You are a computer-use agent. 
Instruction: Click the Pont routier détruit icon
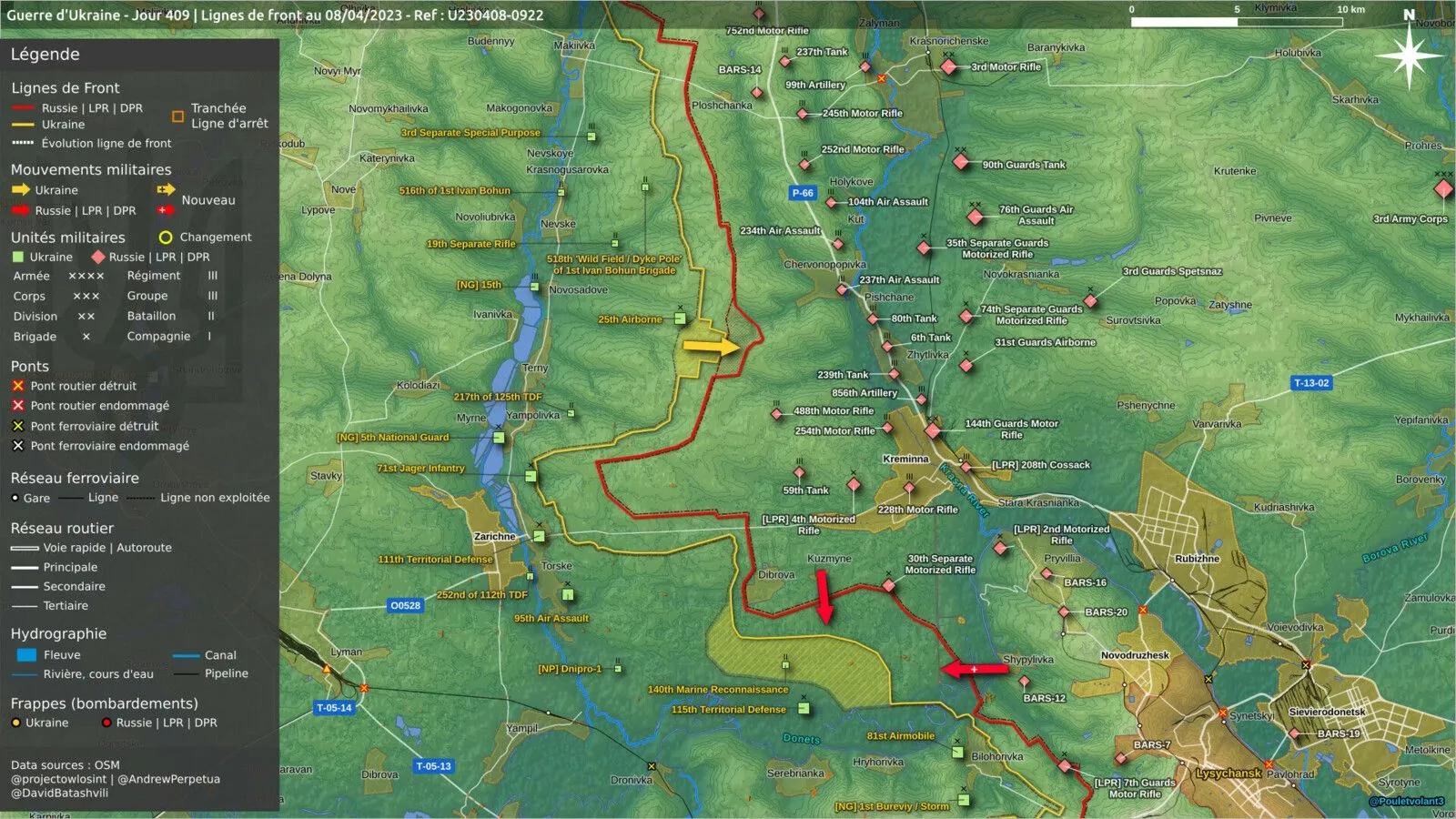pyautogui.click(x=18, y=386)
